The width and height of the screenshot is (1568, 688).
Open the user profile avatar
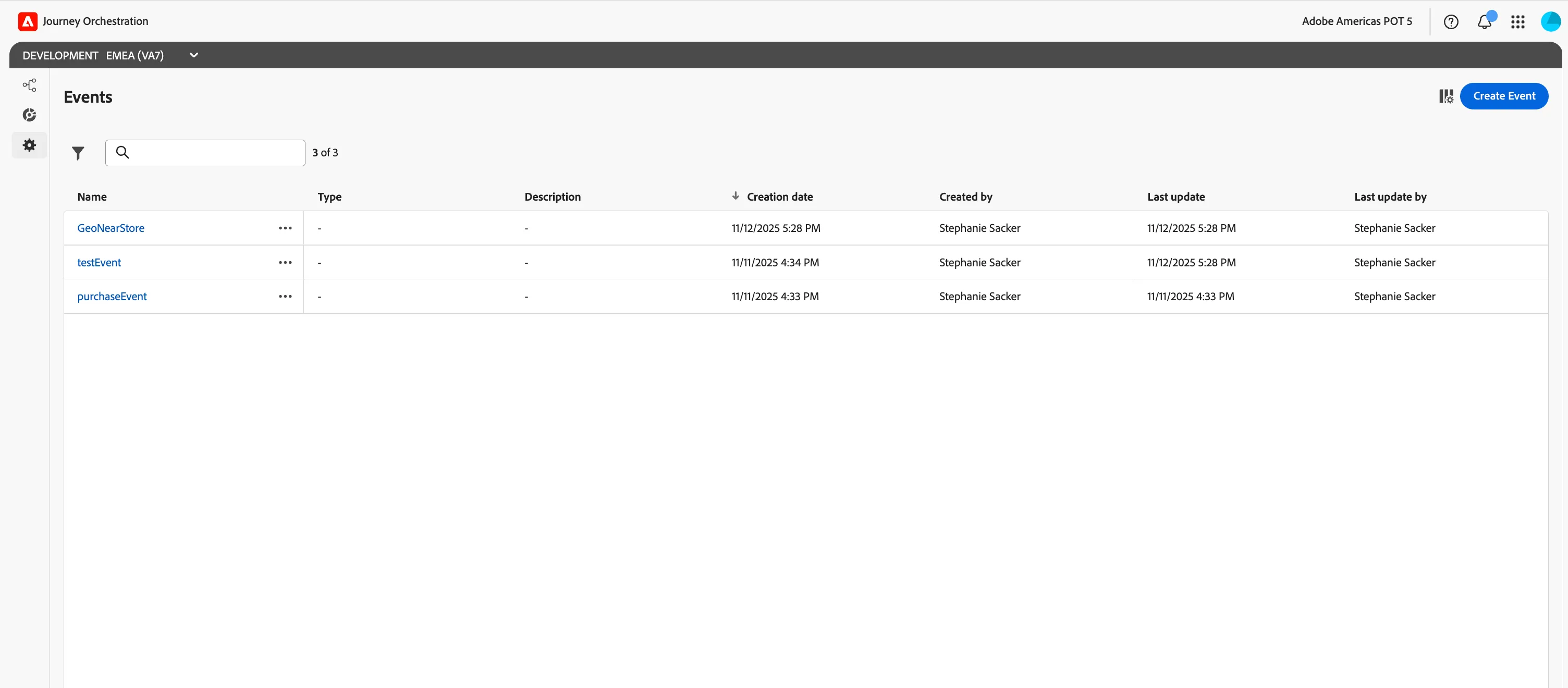(x=1550, y=21)
